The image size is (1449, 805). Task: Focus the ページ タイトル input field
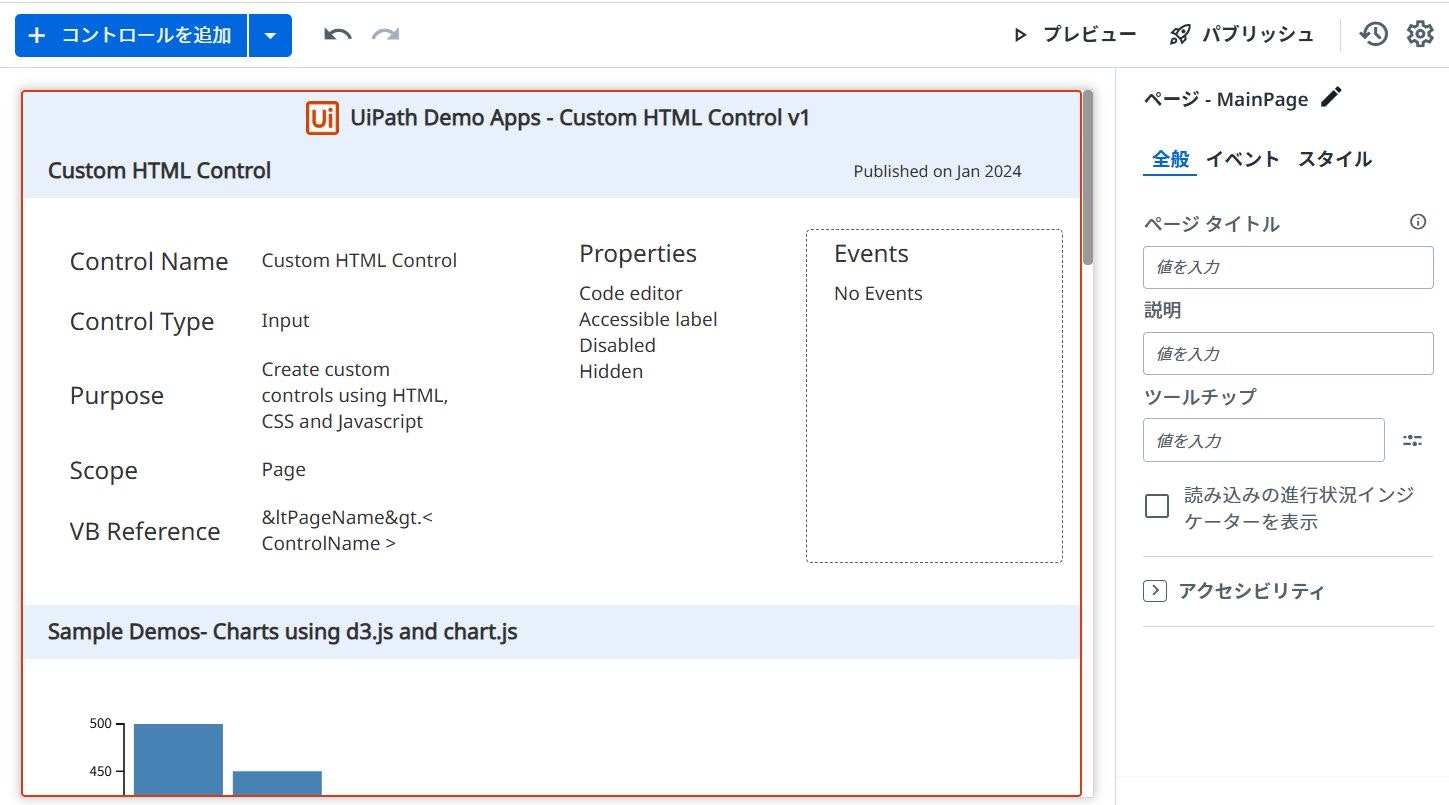1288,268
